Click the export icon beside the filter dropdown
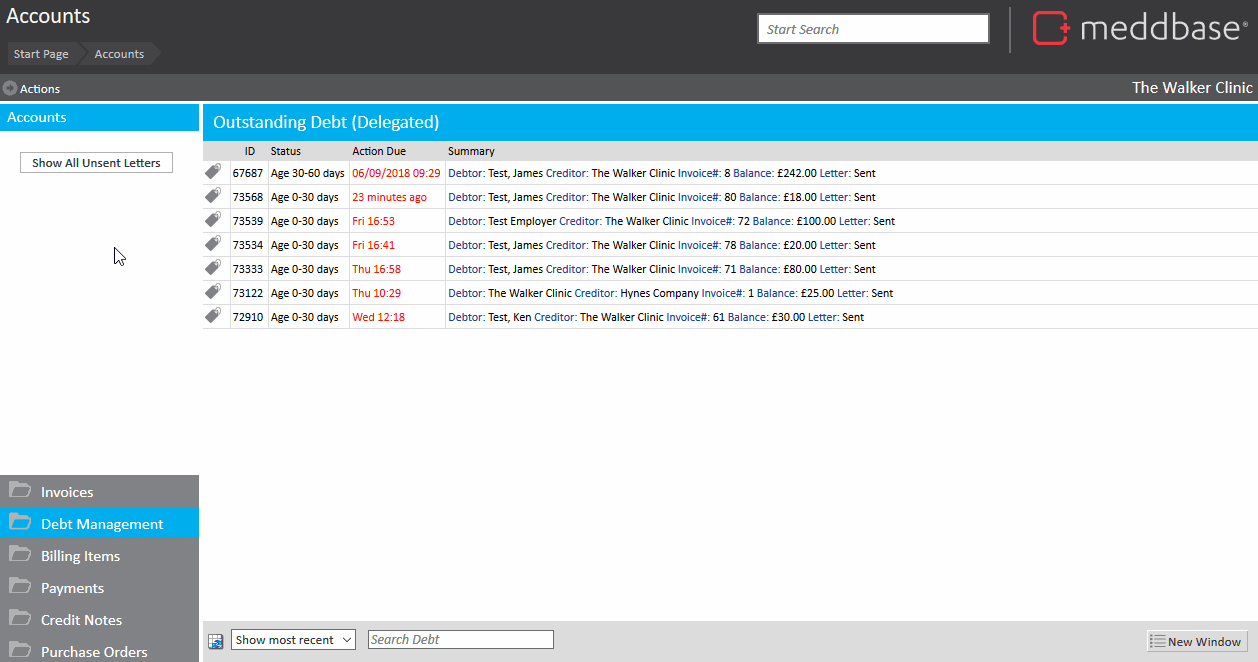Image resolution: width=1258 pixels, height=662 pixels. coord(215,641)
